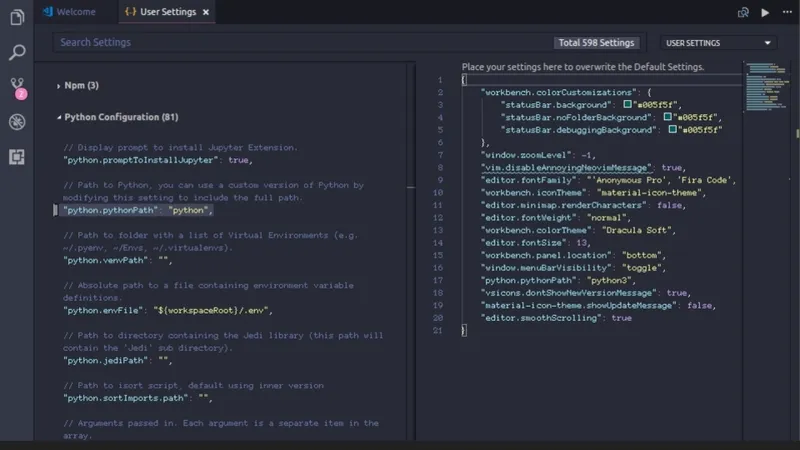
Task: Click the edit marker beside python.pythonPath default
Action: pyautogui.click(x=55, y=210)
